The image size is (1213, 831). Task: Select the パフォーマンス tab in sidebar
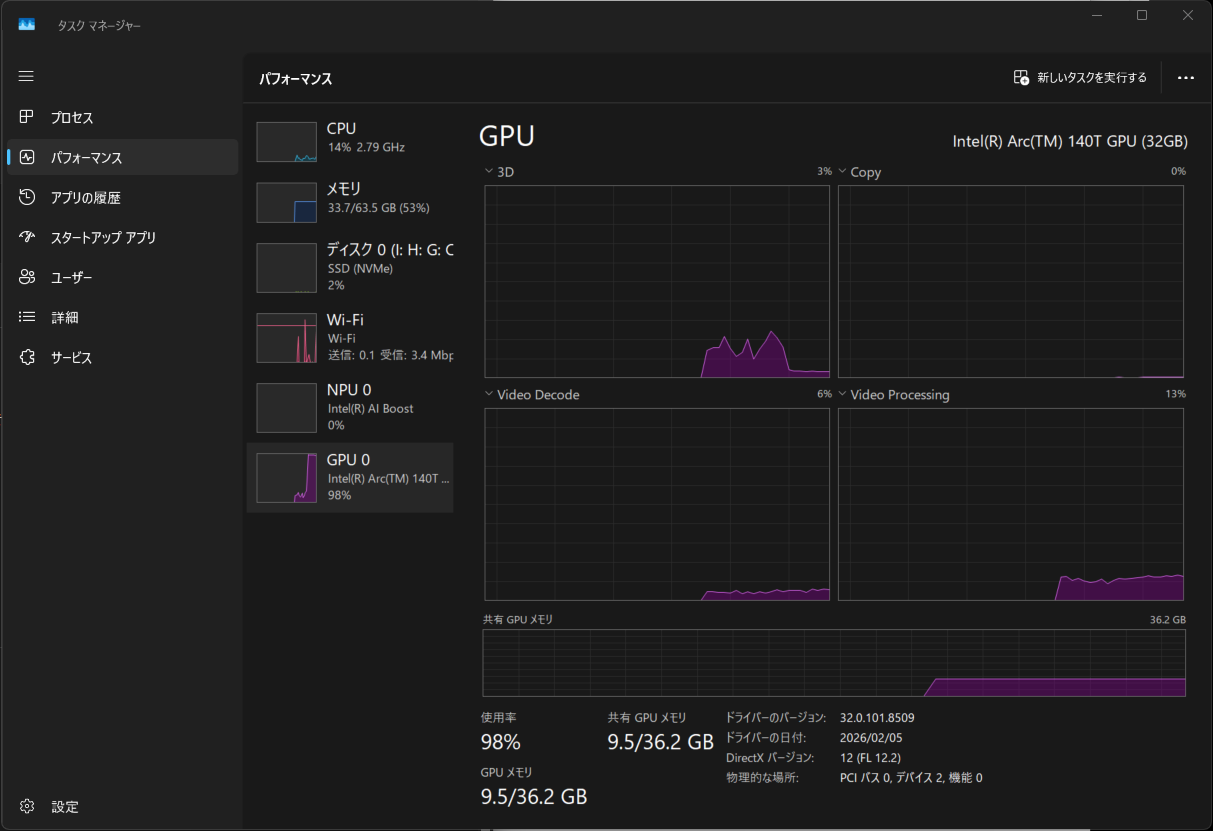[122, 158]
